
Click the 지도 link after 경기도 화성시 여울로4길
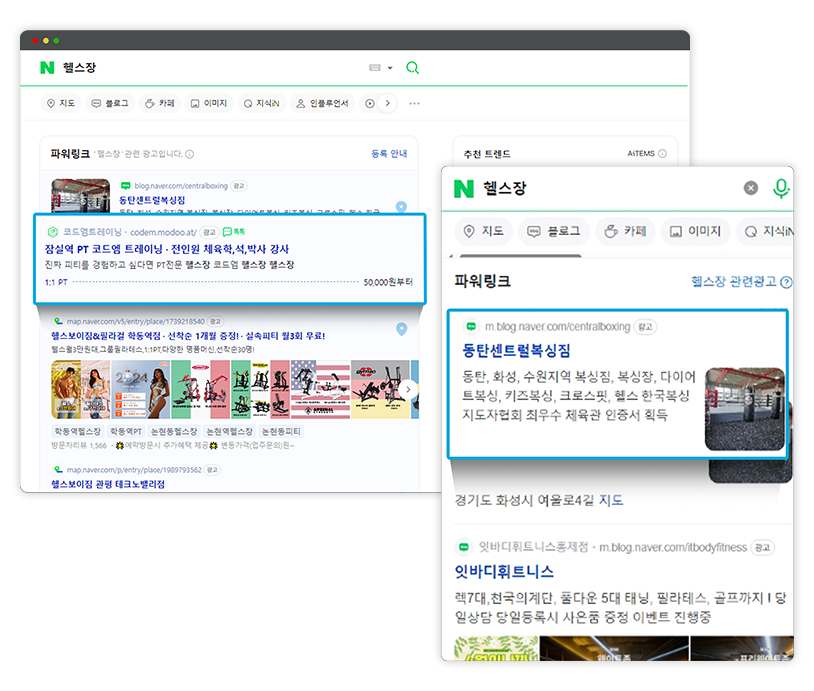pos(611,500)
